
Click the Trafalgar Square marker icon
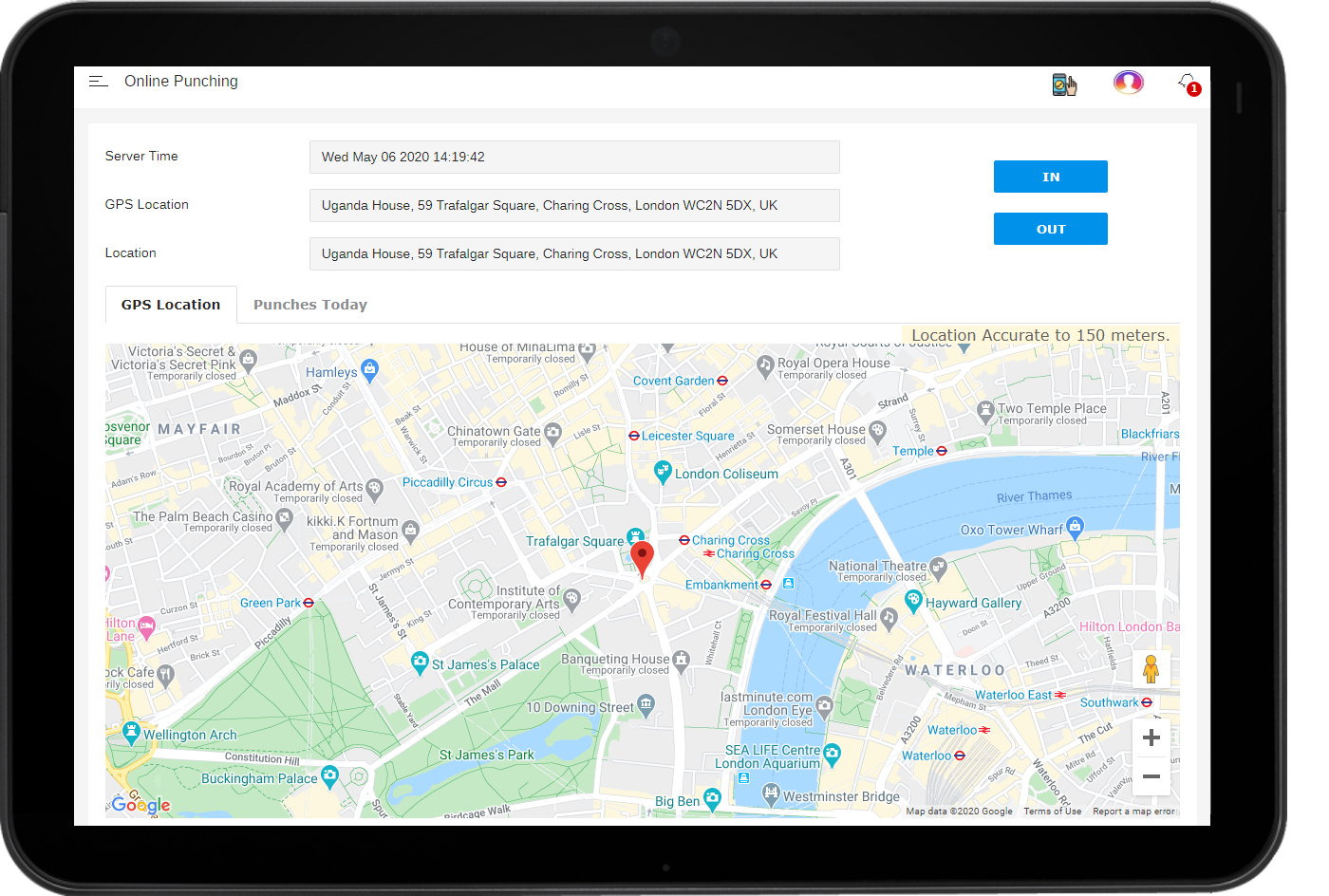point(636,536)
